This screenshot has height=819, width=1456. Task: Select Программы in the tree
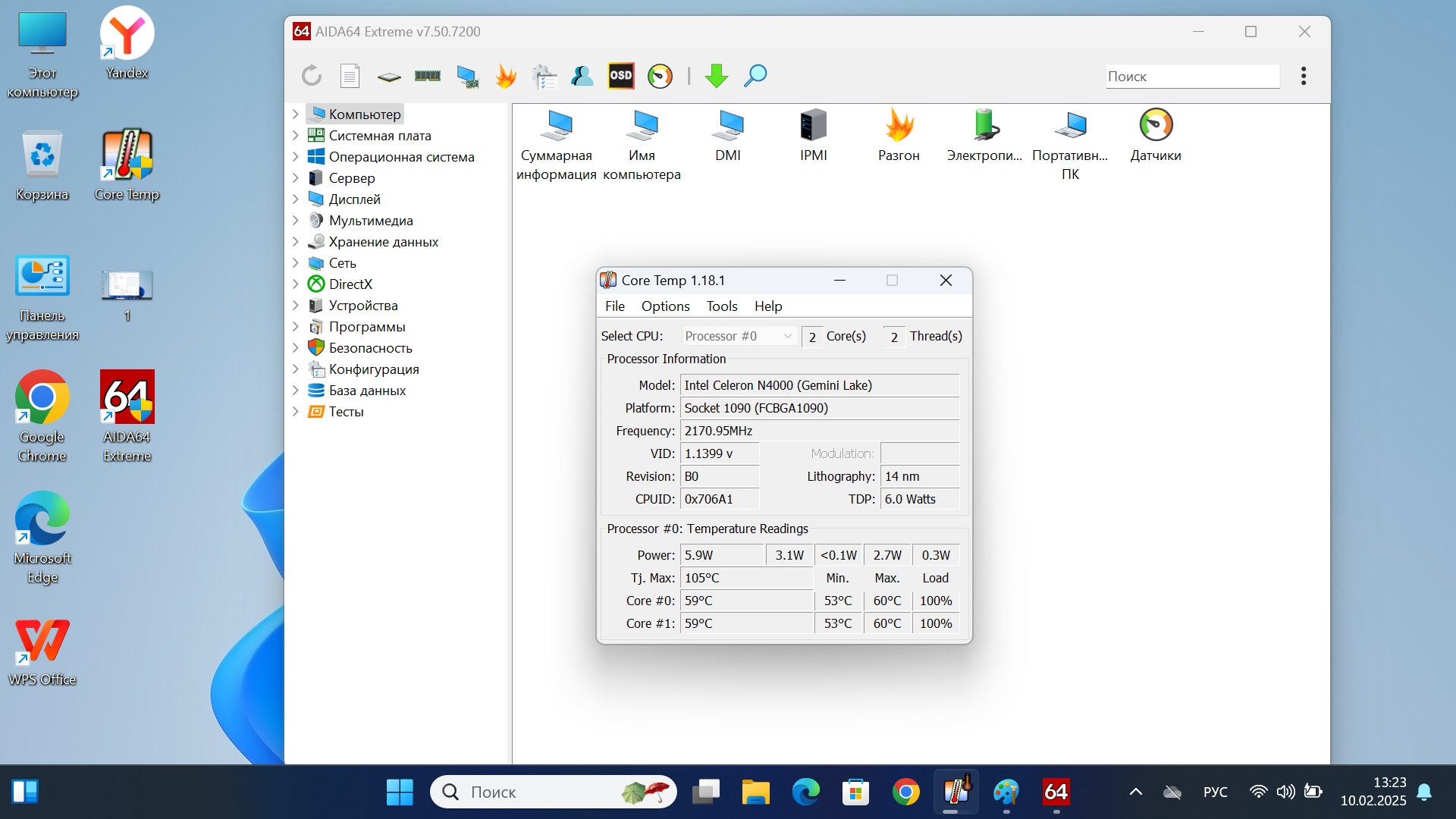[x=367, y=326]
